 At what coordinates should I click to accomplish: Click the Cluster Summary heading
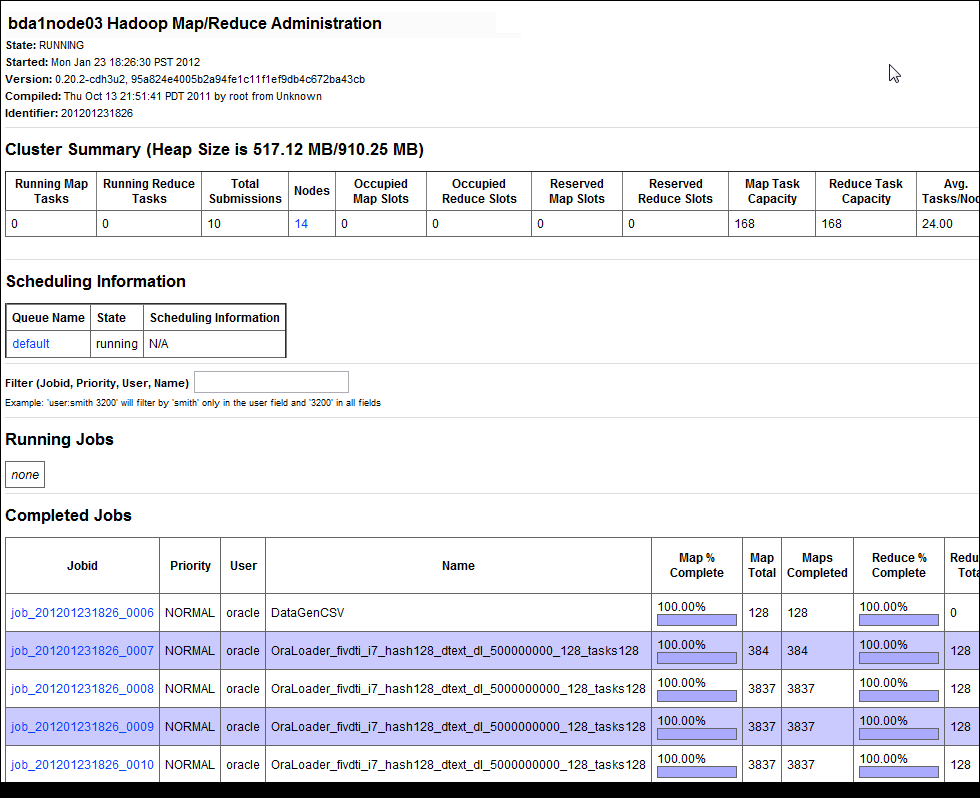click(214, 149)
